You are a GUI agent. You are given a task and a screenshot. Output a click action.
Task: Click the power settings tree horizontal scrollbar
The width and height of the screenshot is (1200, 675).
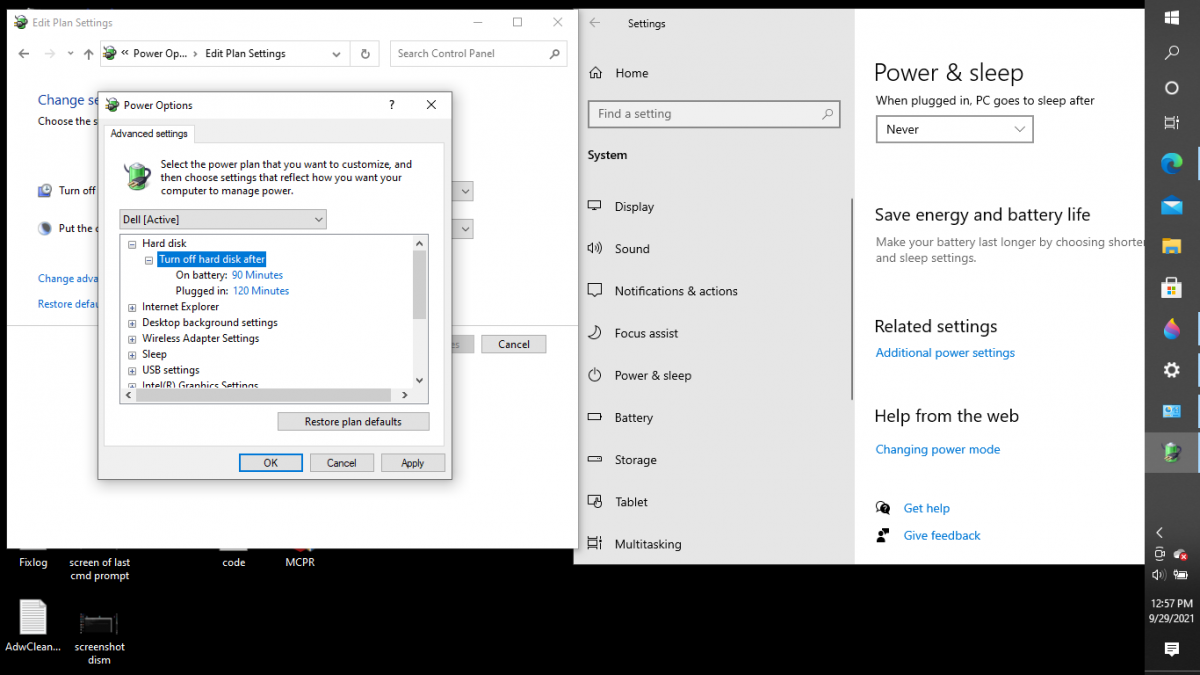(x=266, y=395)
